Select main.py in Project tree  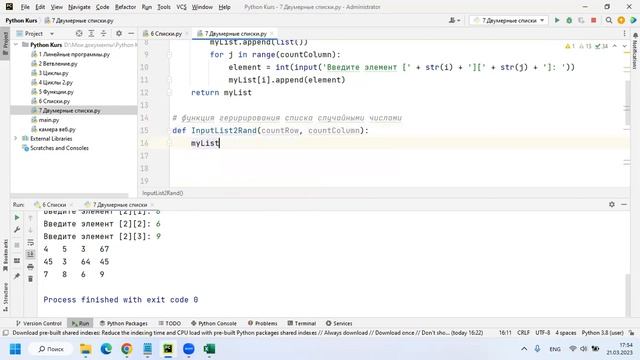coord(49,120)
